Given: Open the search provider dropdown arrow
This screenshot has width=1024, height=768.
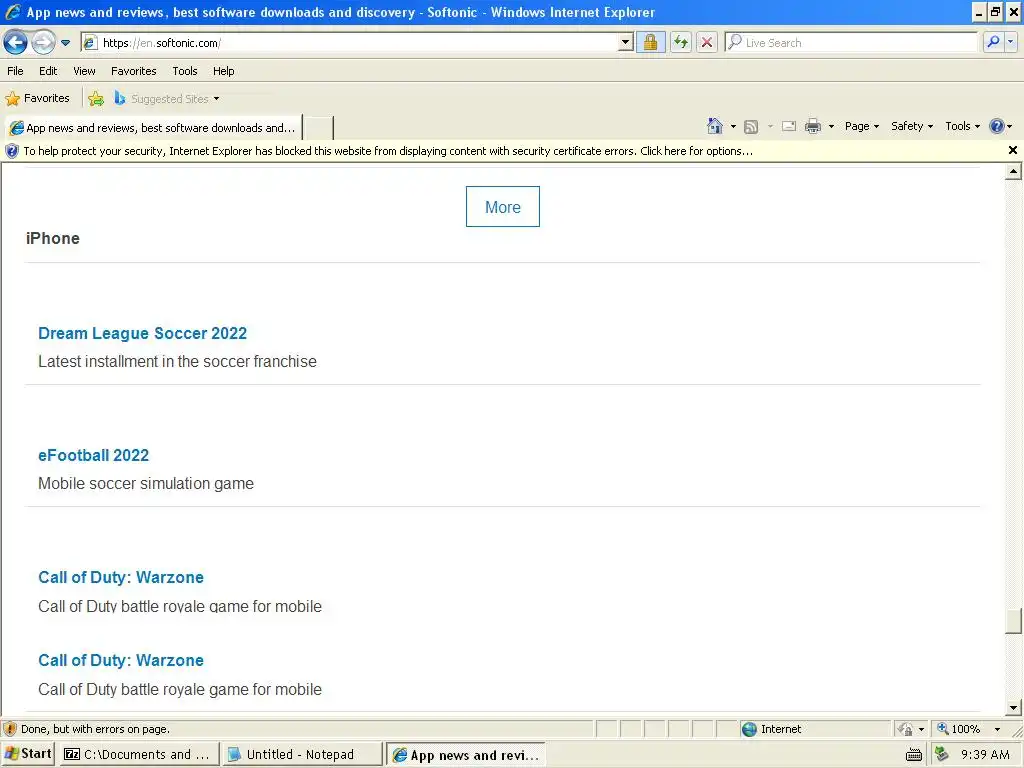Looking at the screenshot, I should click(x=1011, y=43).
